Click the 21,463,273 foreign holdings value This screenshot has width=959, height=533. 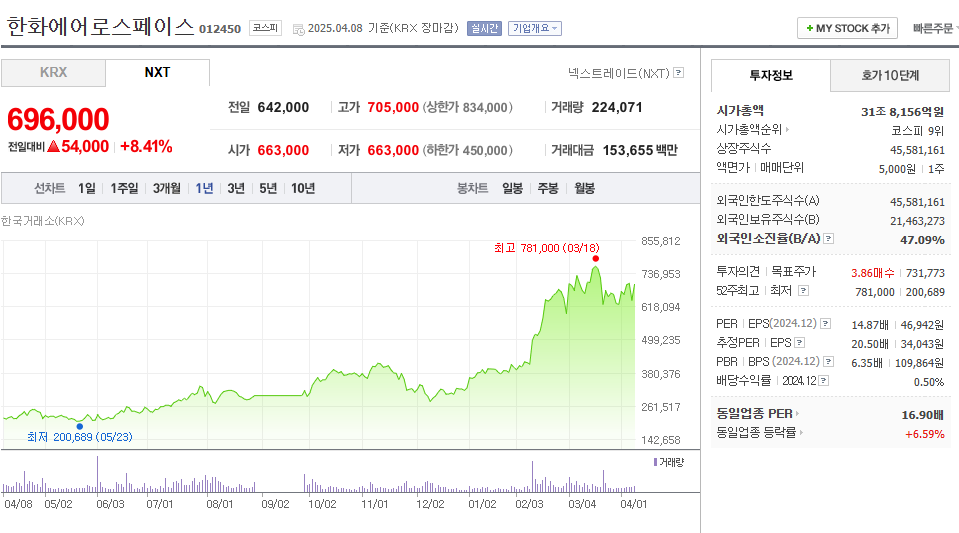(917, 221)
